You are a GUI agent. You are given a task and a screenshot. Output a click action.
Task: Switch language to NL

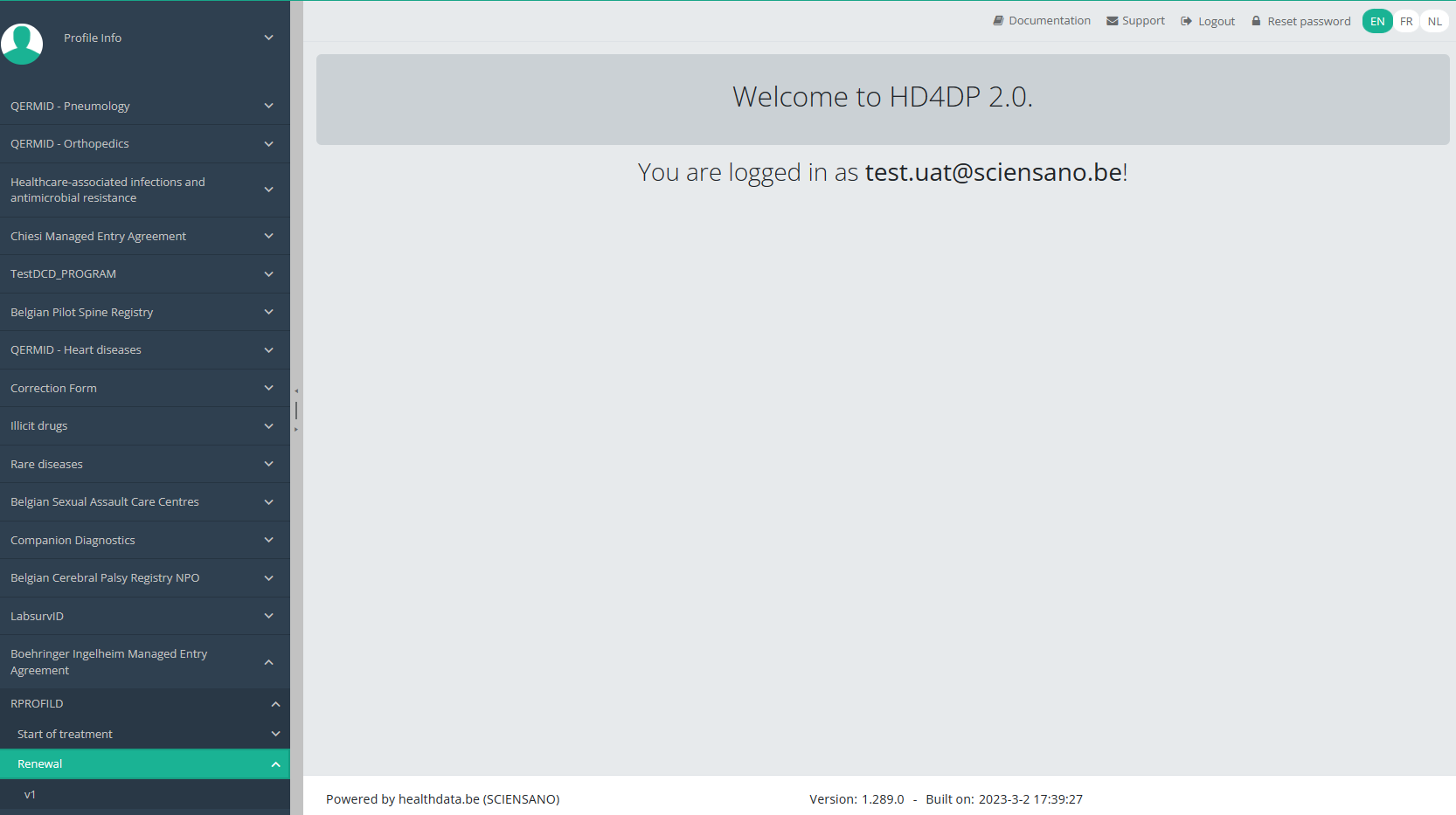pyautogui.click(x=1435, y=21)
